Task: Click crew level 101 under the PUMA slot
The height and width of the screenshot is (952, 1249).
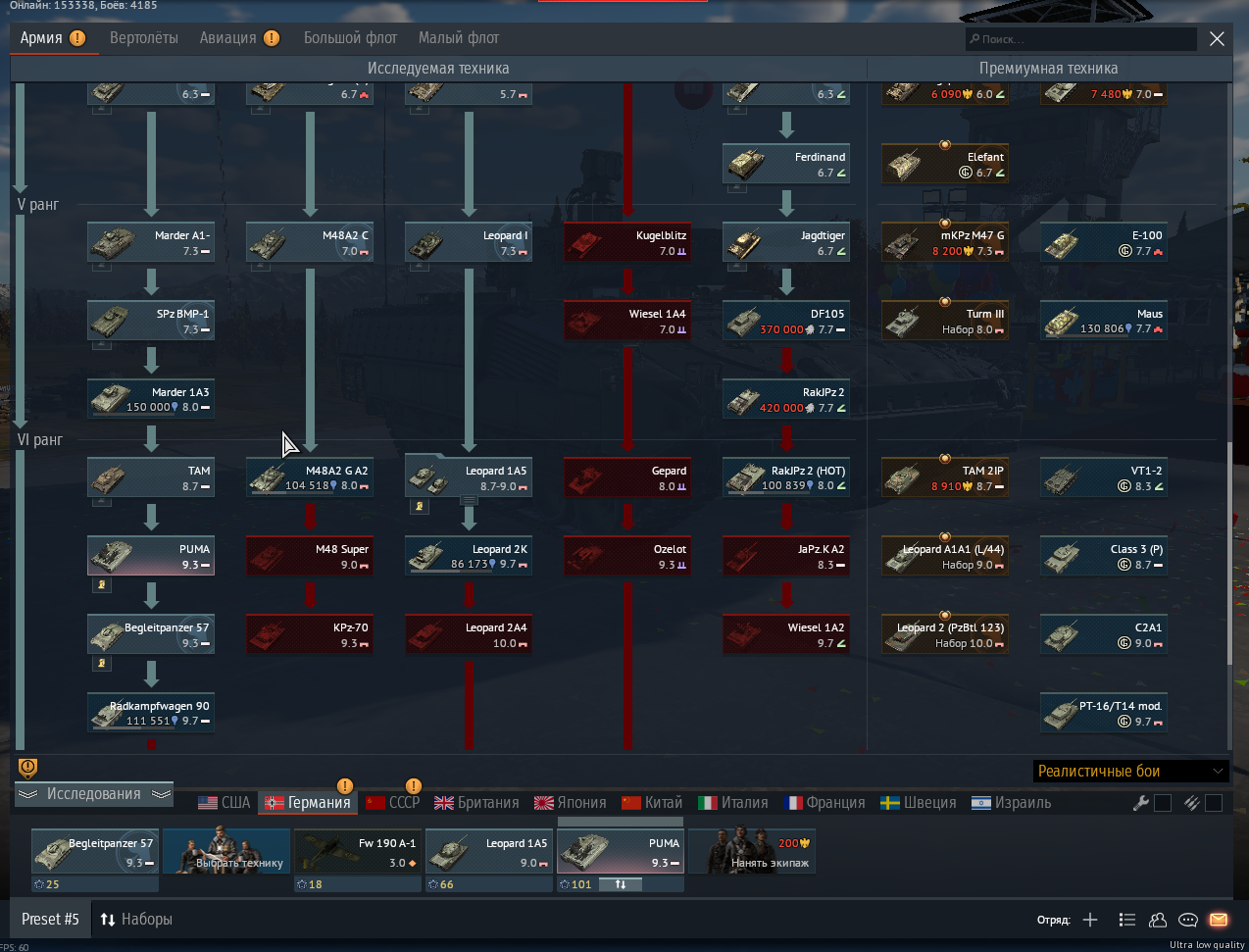Action: 575,884
